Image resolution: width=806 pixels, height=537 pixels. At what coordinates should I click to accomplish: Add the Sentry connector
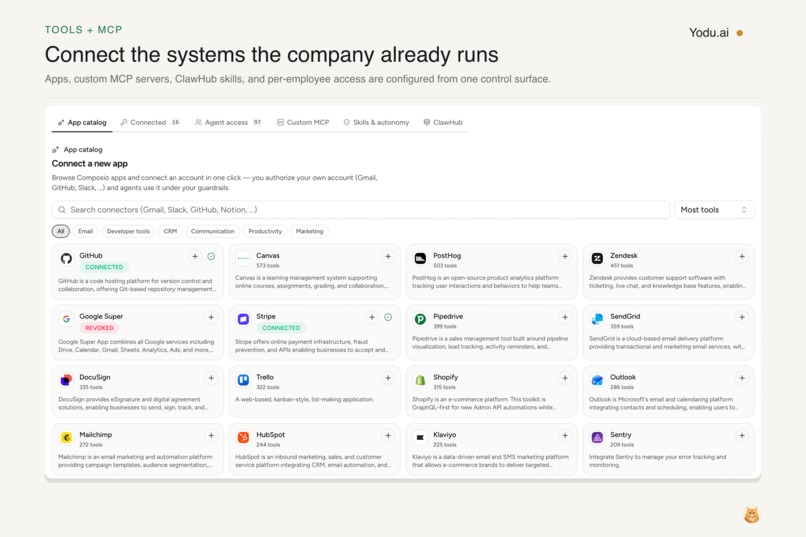[x=742, y=435]
